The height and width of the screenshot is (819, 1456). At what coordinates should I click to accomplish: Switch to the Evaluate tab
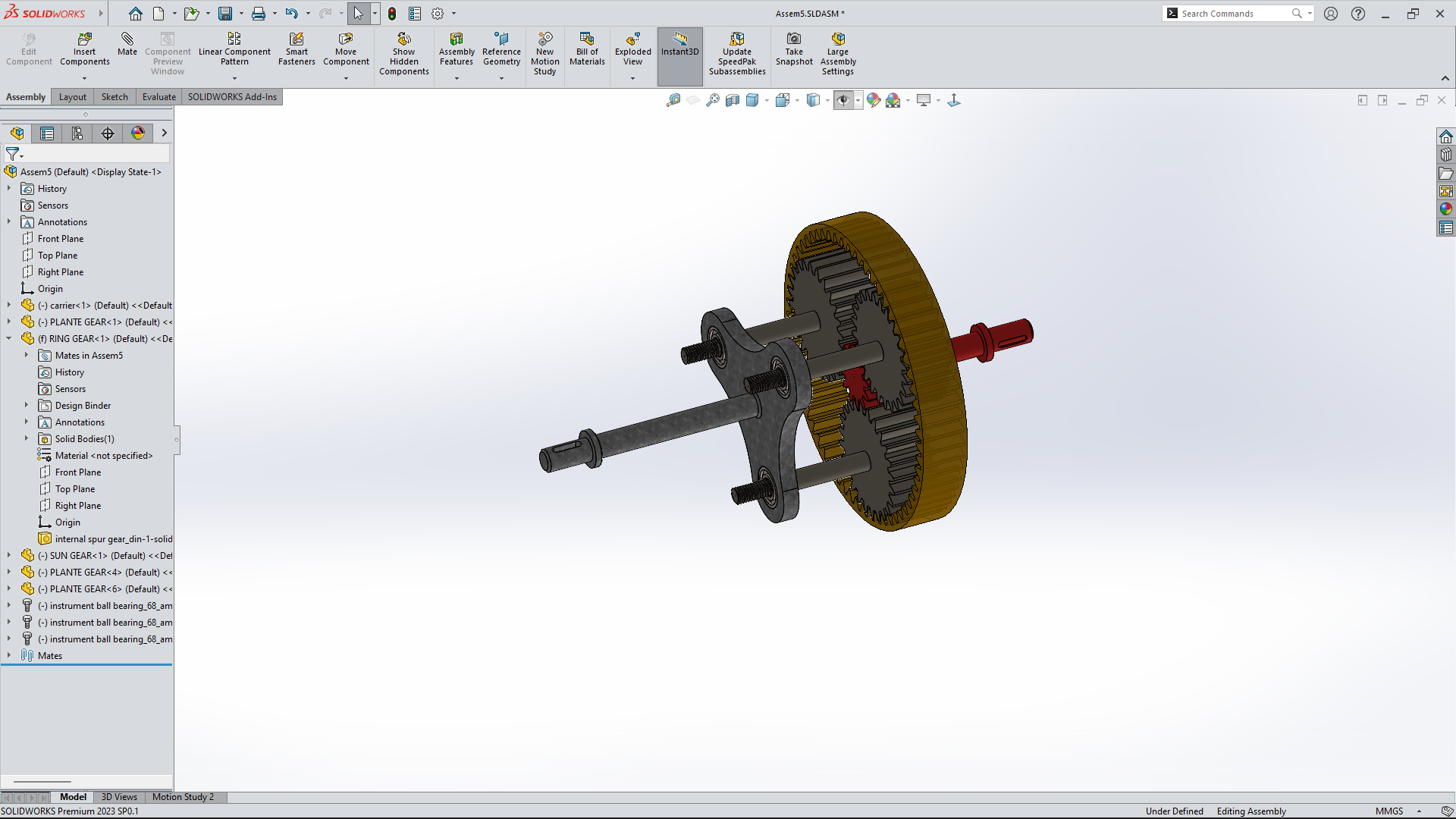158,97
